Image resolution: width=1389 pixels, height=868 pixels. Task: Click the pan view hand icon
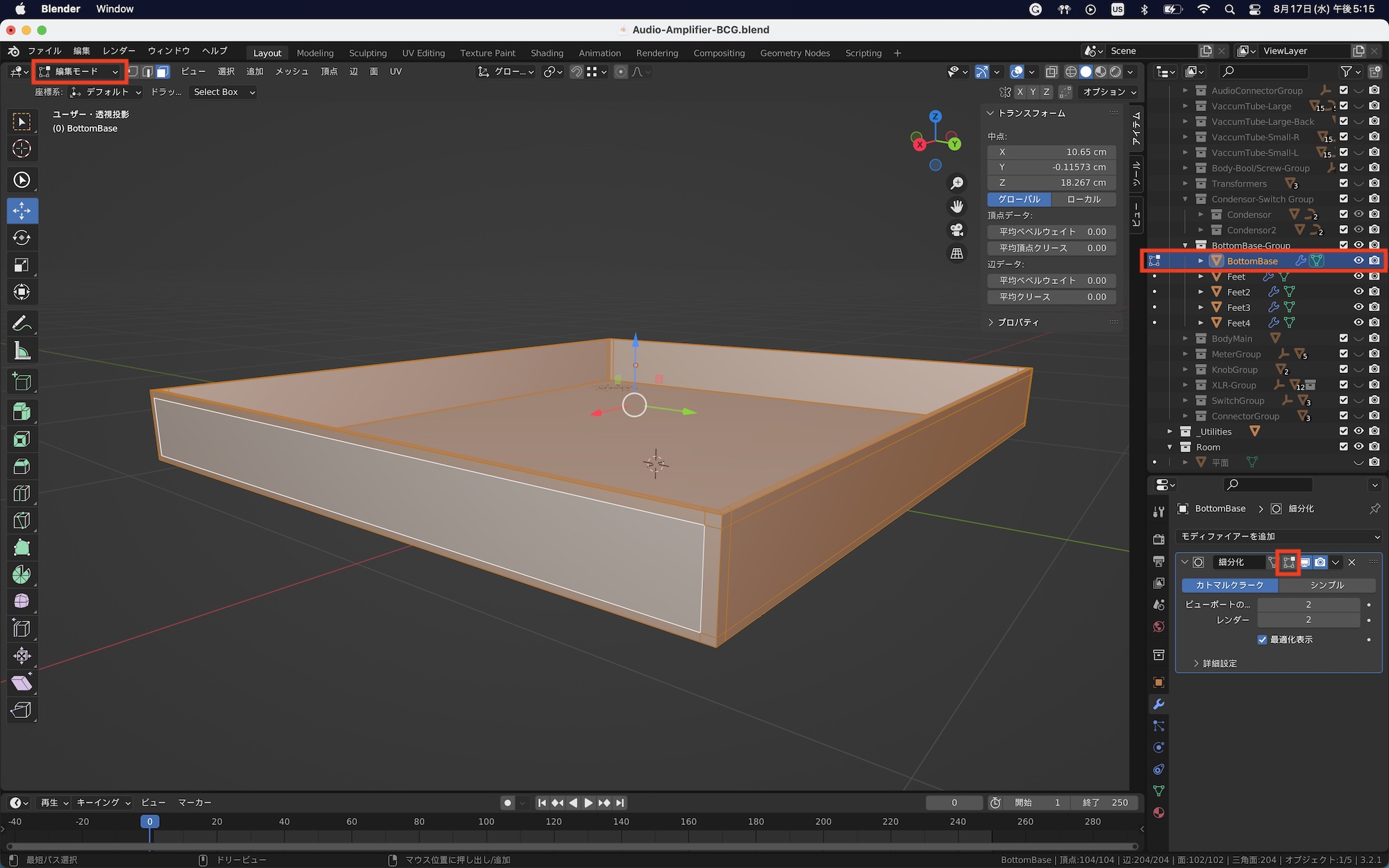[x=957, y=206]
